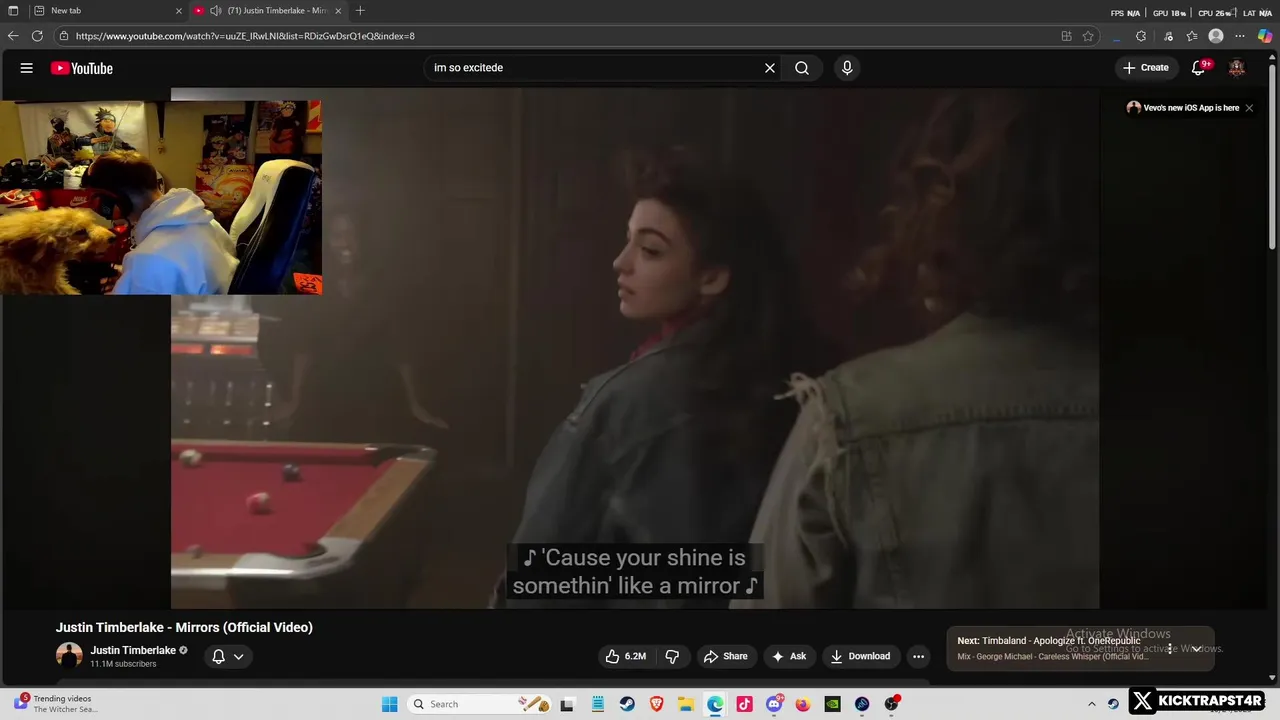Show hidden tray icons chevron

[x=1092, y=704]
